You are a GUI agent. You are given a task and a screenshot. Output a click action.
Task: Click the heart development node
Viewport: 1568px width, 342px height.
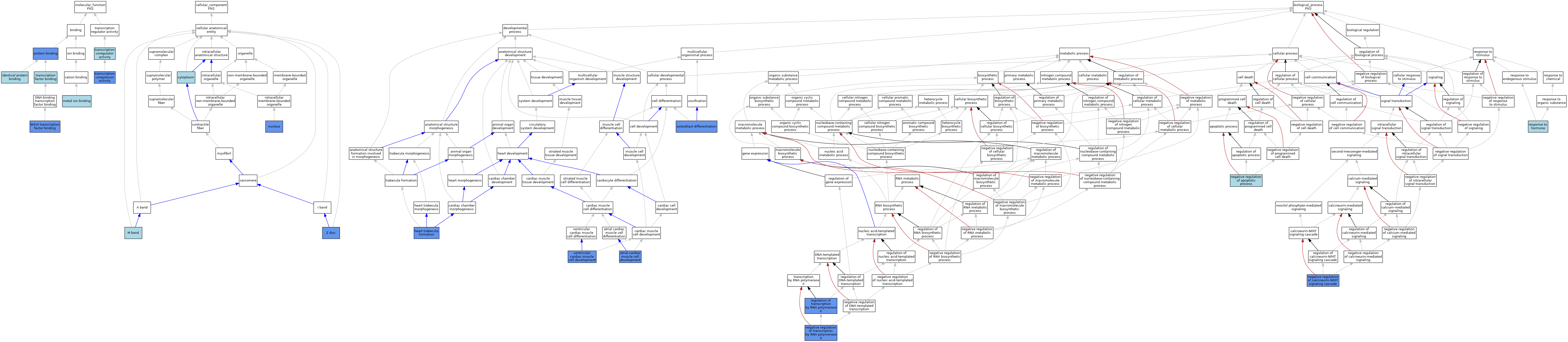pyautogui.click(x=513, y=154)
